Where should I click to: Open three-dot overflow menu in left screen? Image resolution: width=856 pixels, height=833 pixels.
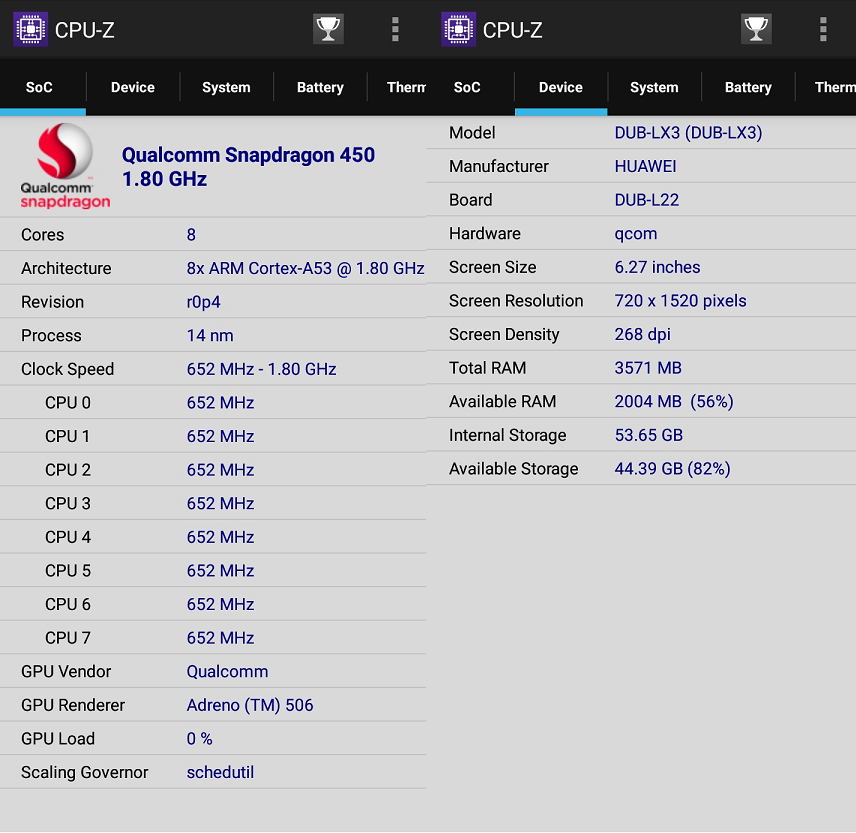tap(395, 29)
